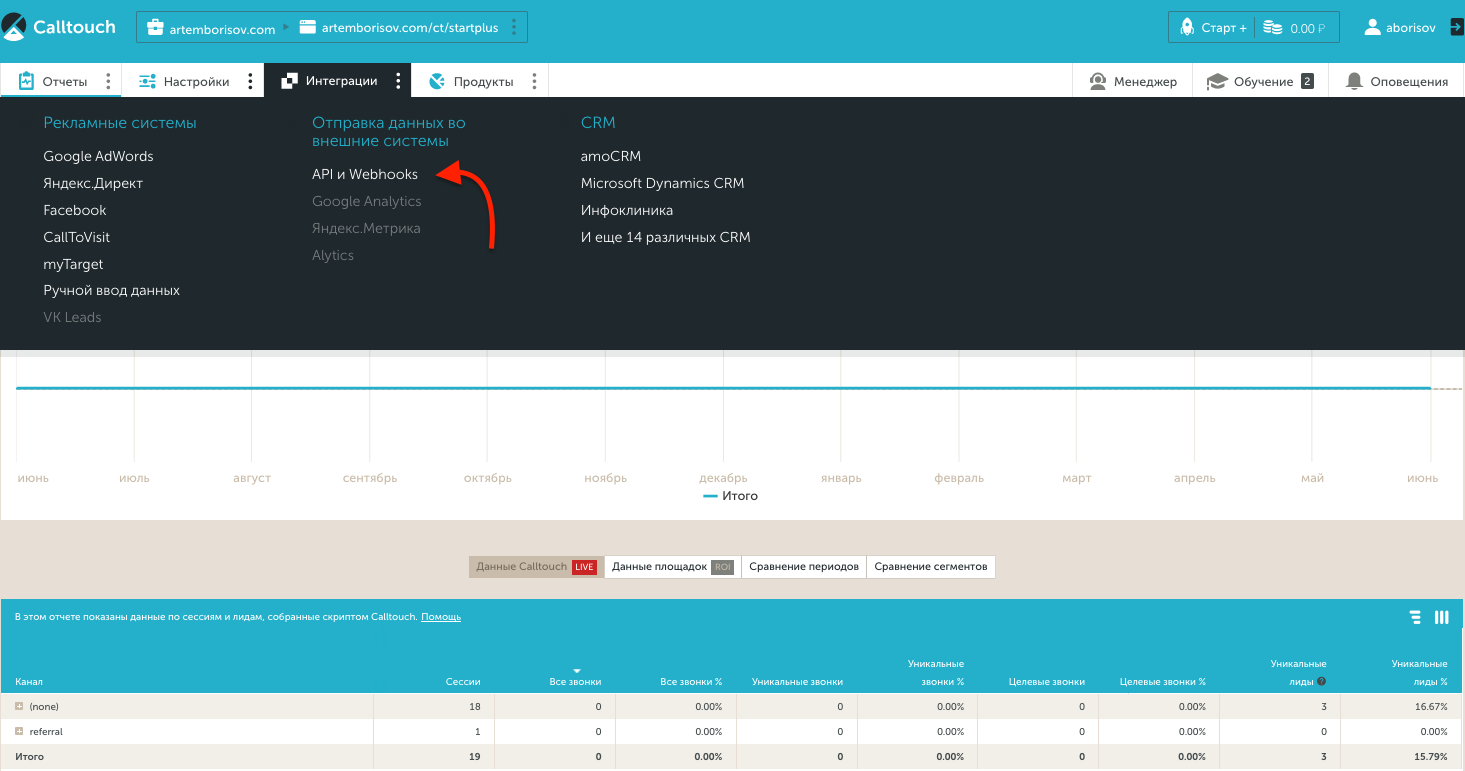
Task: Click the 18 sessions cell in (none) row
Action: (x=434, y=707)
